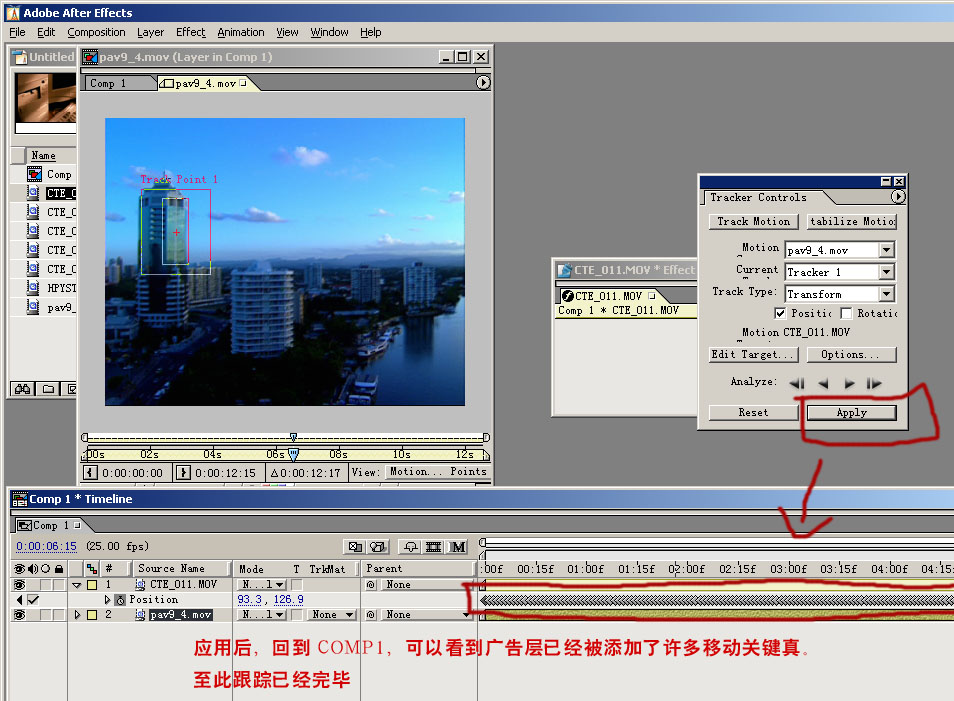The width and height of the screenshot is (954, 701).
Task: Click the binoculars find icon in Project panel
Action: (23, 388)
